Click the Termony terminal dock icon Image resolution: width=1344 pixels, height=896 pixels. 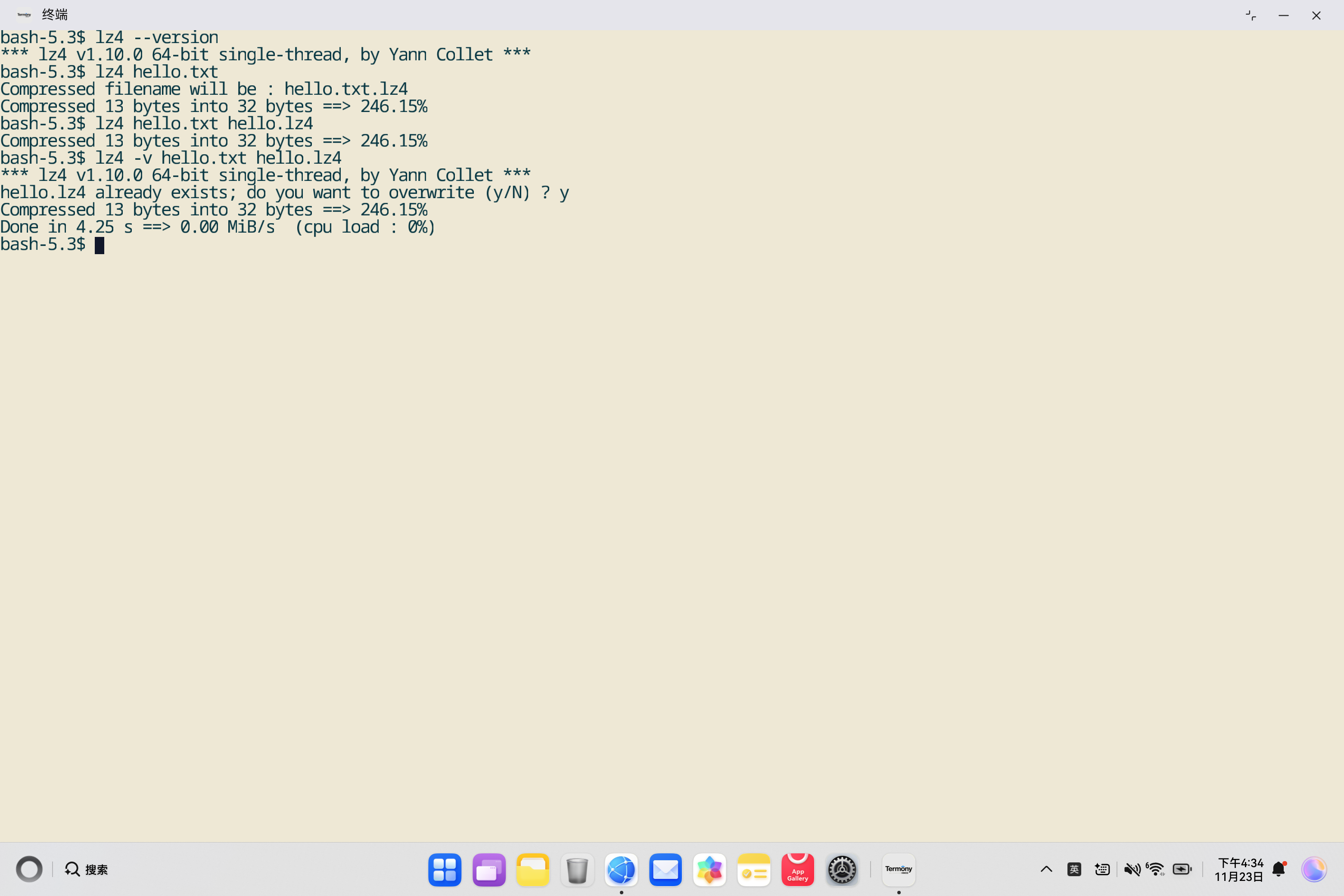pos(898,870)
